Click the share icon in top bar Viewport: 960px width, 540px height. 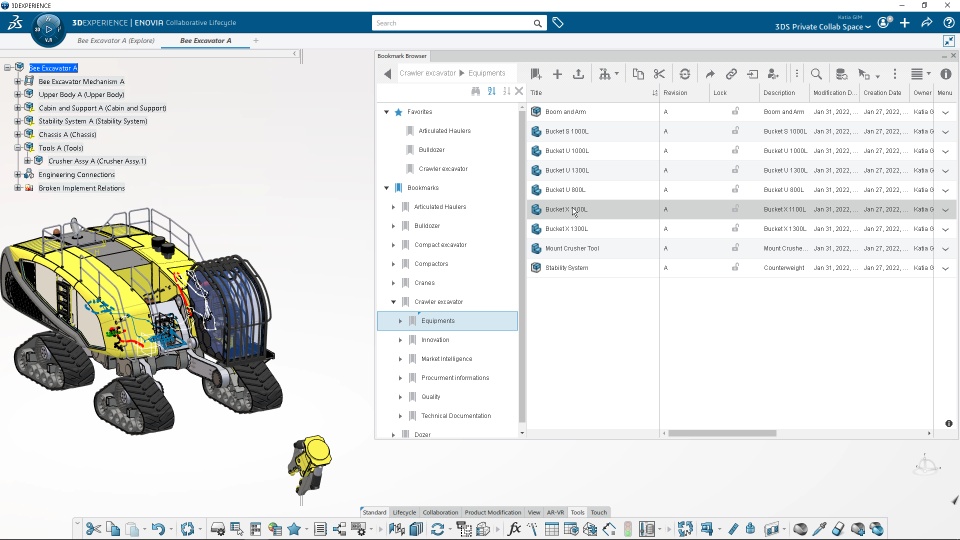coord(926,23)
